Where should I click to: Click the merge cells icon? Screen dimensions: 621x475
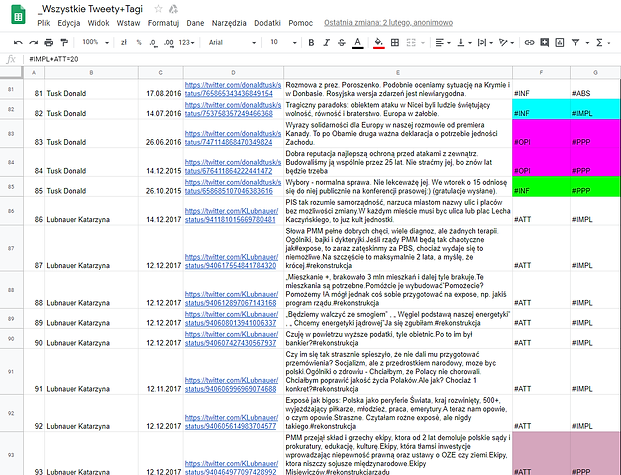[411, 42]
